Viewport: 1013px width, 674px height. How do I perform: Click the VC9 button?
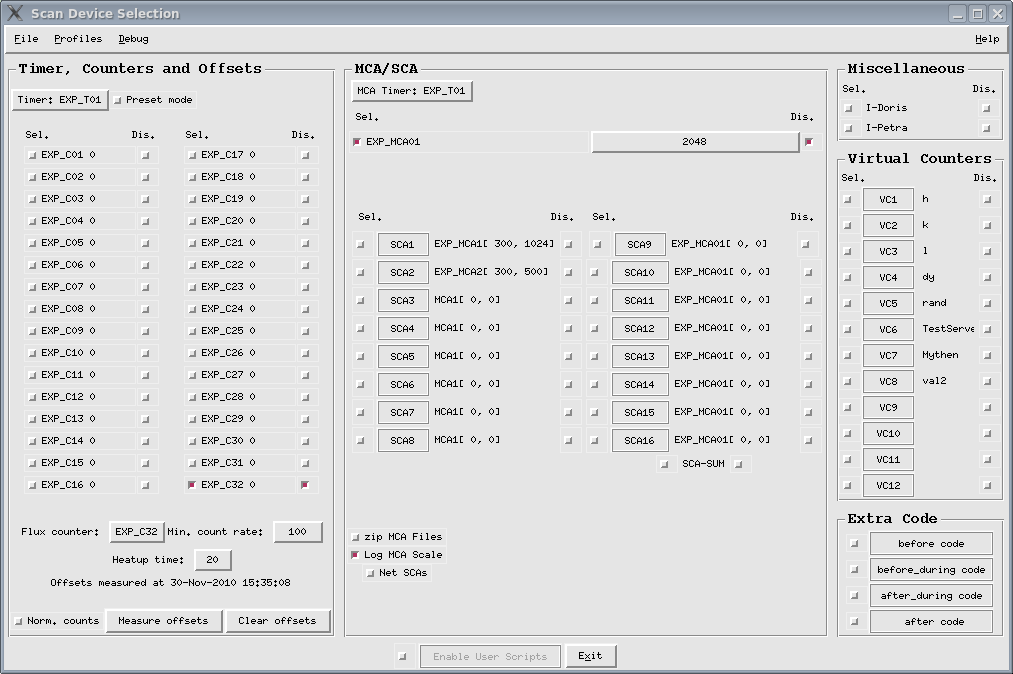[888, 407]
